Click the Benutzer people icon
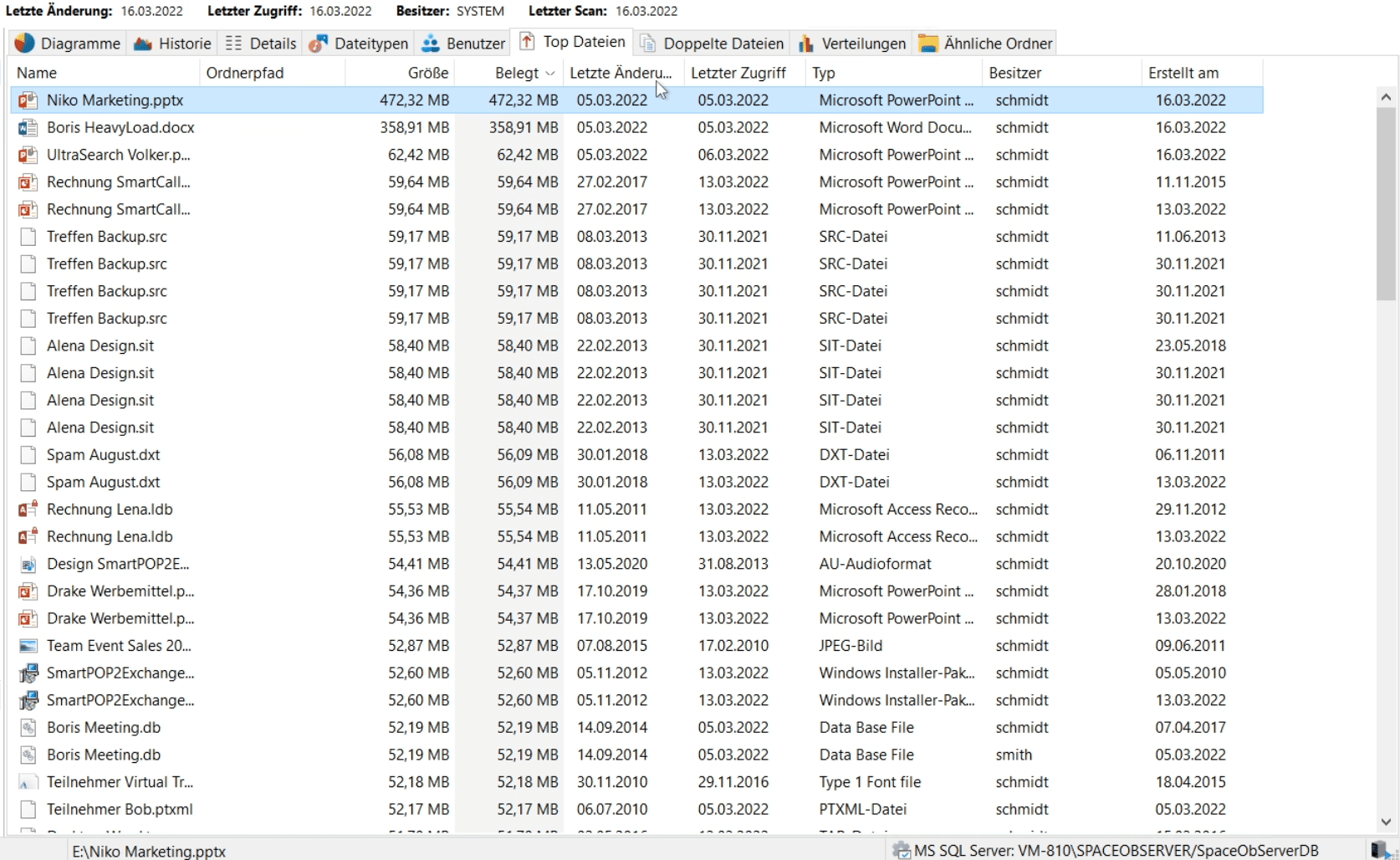 point(430,43)
